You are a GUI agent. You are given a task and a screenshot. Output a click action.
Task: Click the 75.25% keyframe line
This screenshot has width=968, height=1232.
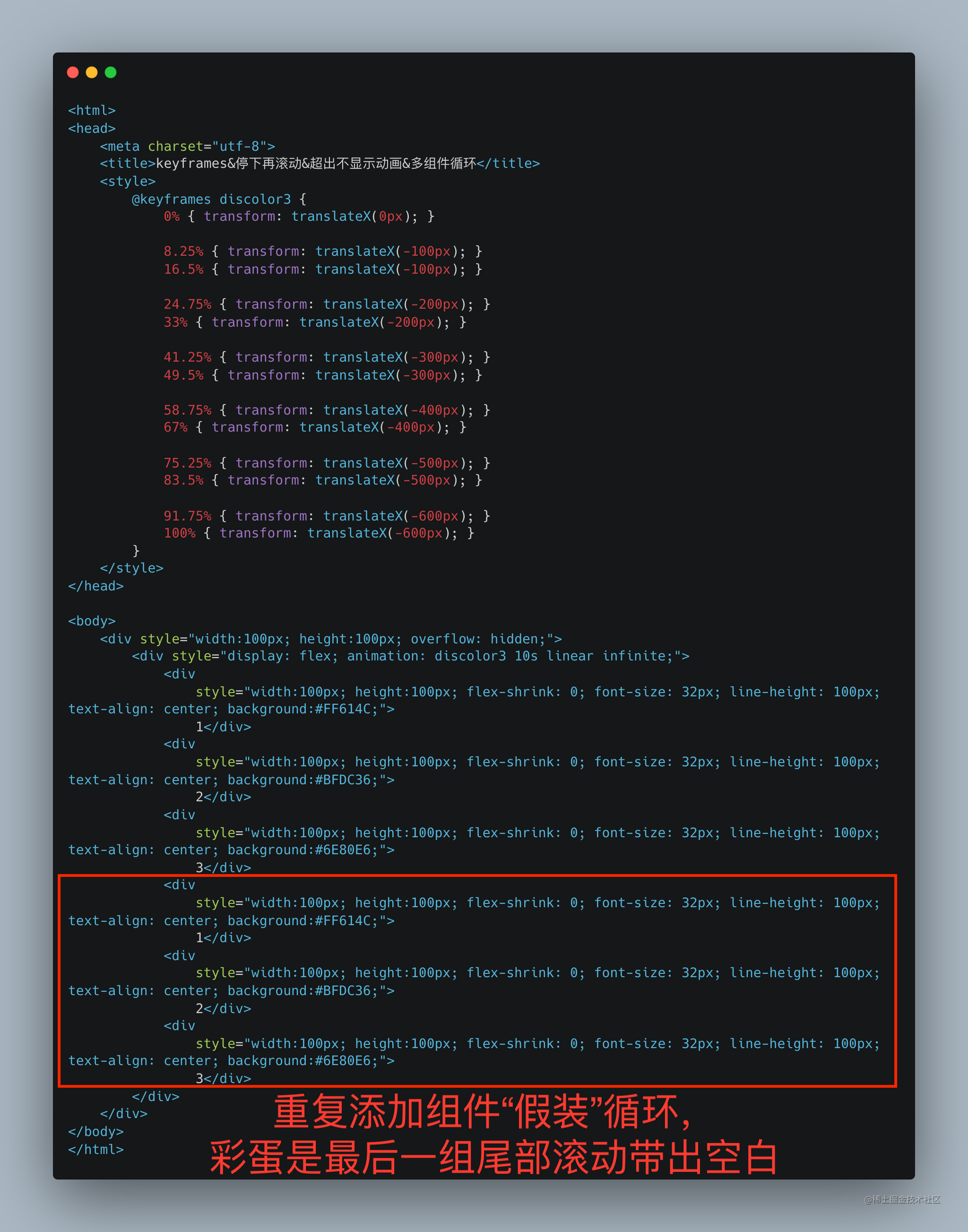pos(327,463)
